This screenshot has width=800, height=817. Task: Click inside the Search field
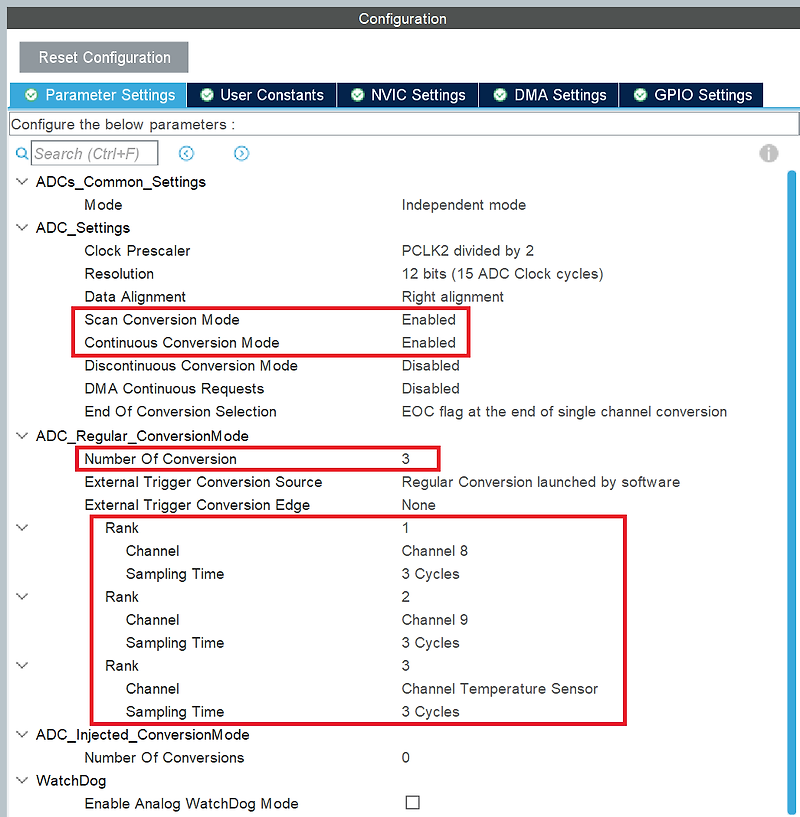tap(95, 153)
